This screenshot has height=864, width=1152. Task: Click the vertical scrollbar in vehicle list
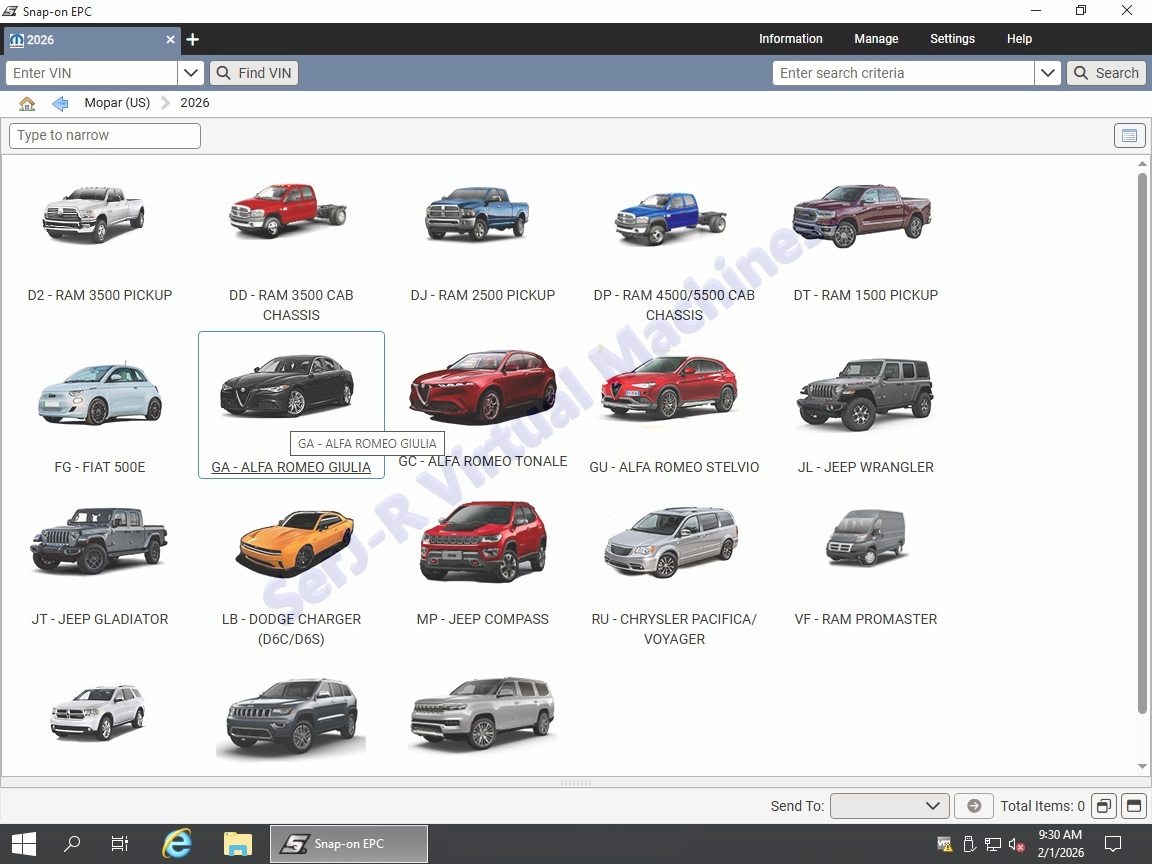click(x=1142, y=443)
